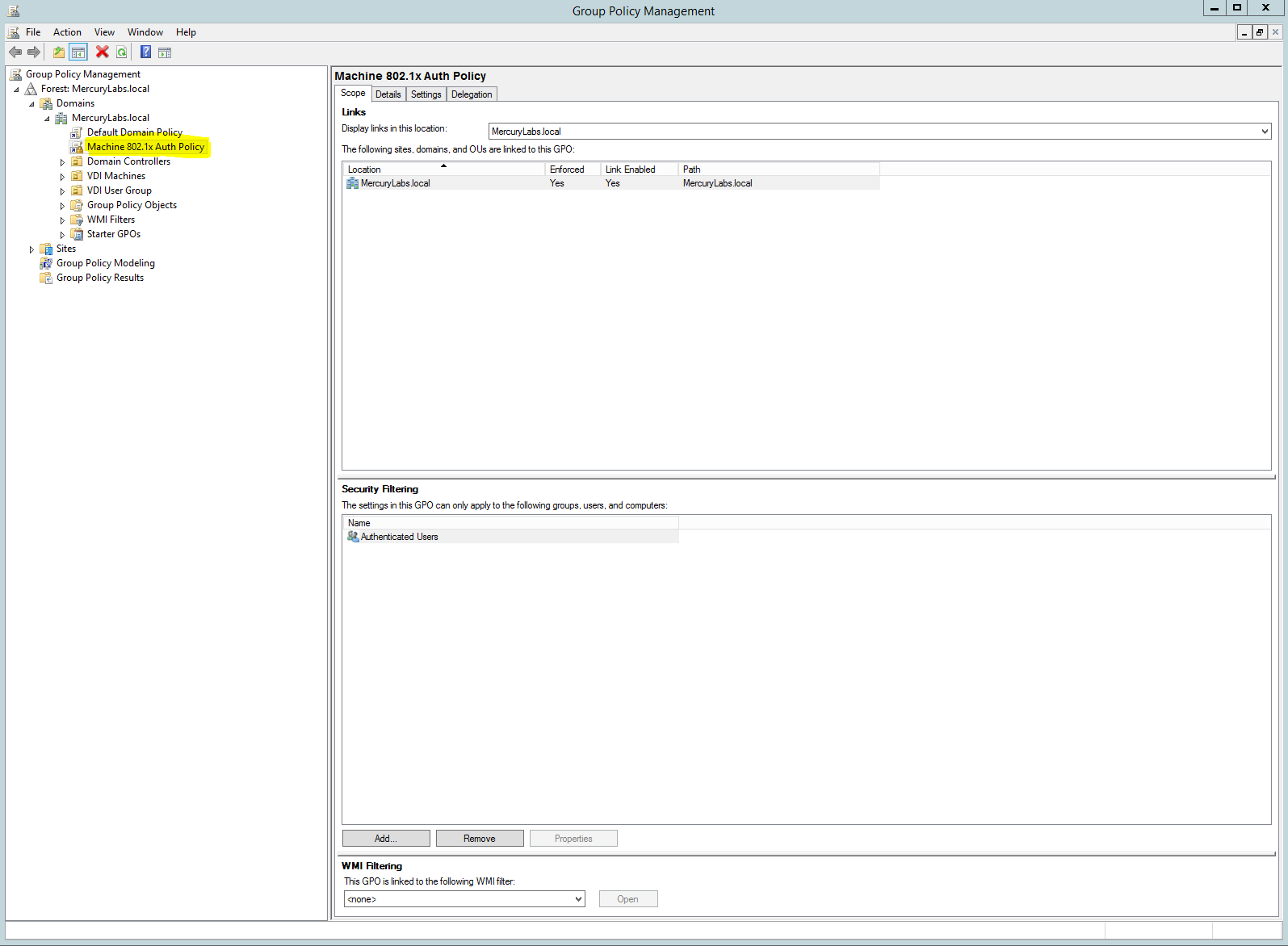Click the Group Policy Management root node icon
1288x946 pixels.
tap(15, 74)
